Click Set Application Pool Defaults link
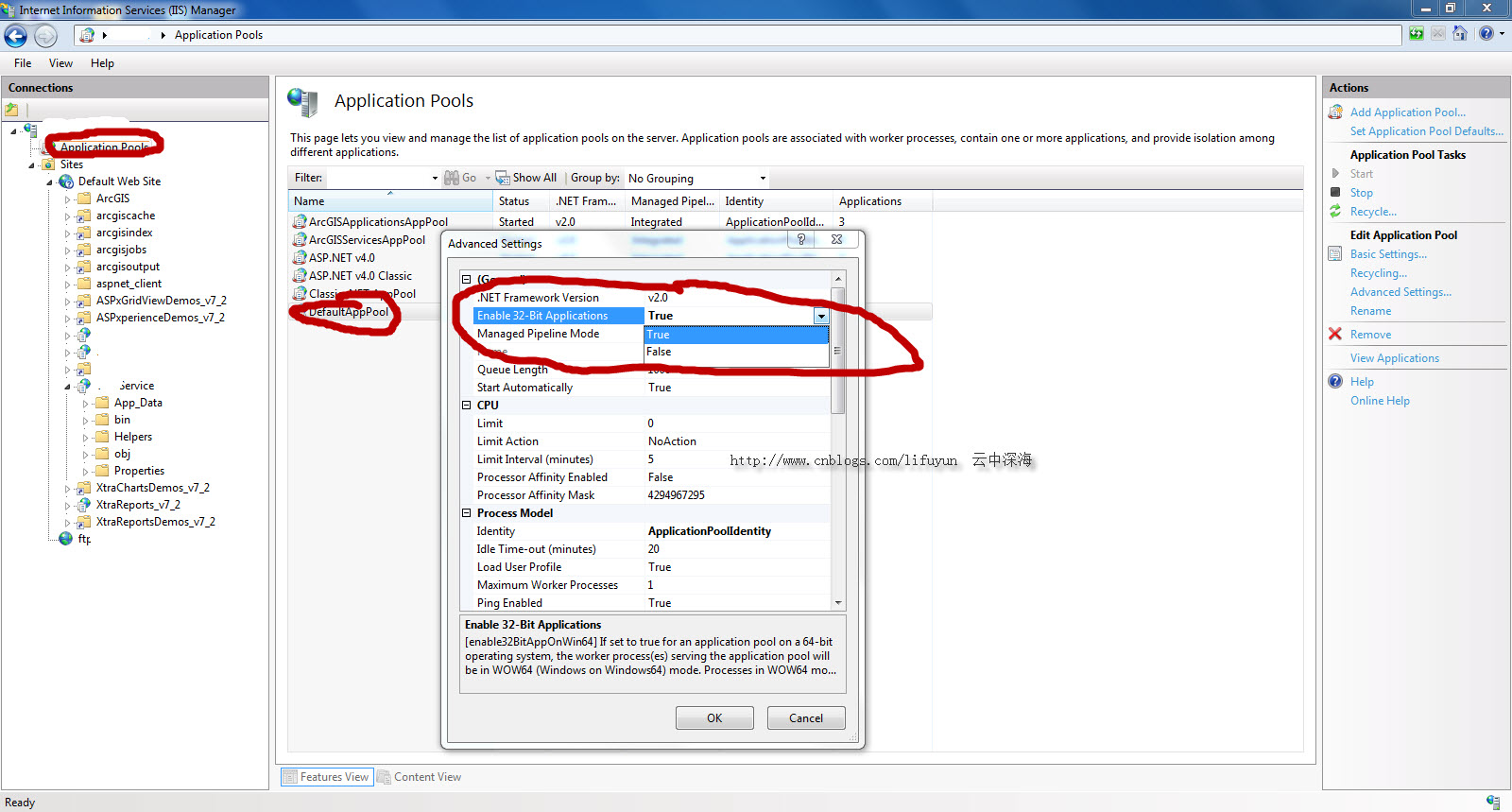Screen dimensions: 1512x812 point(1427,131)
